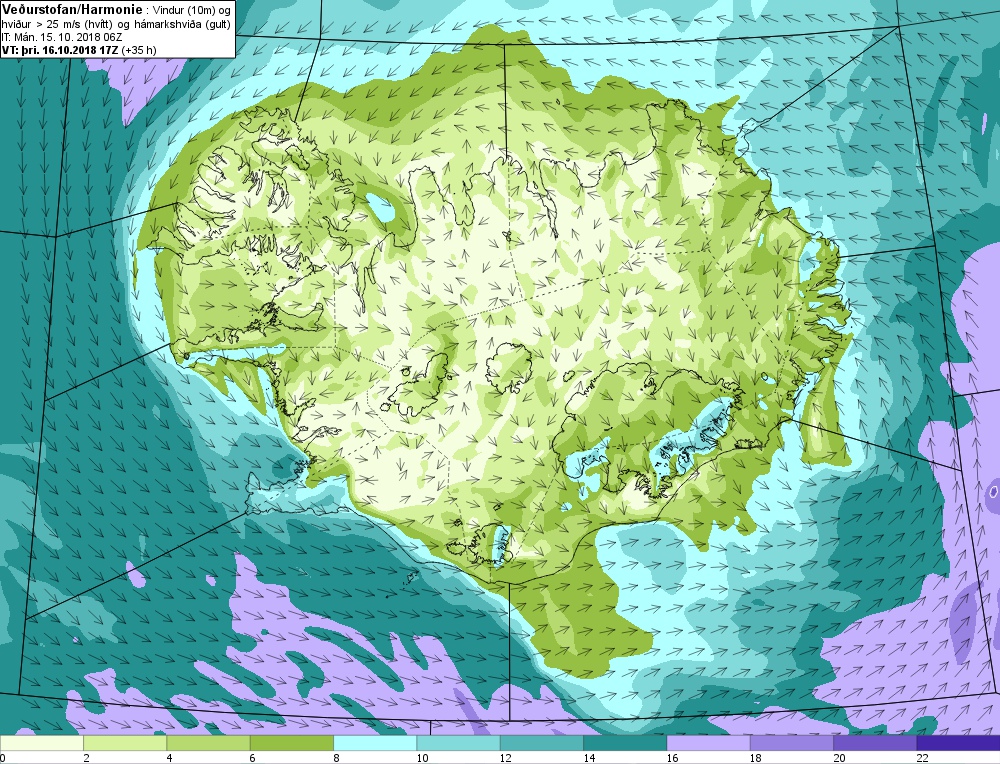This screenshot has height=764, width=1000.
Task: Click the violet 20–22 m/s legend swatch
Action: (x=875, y=743)
